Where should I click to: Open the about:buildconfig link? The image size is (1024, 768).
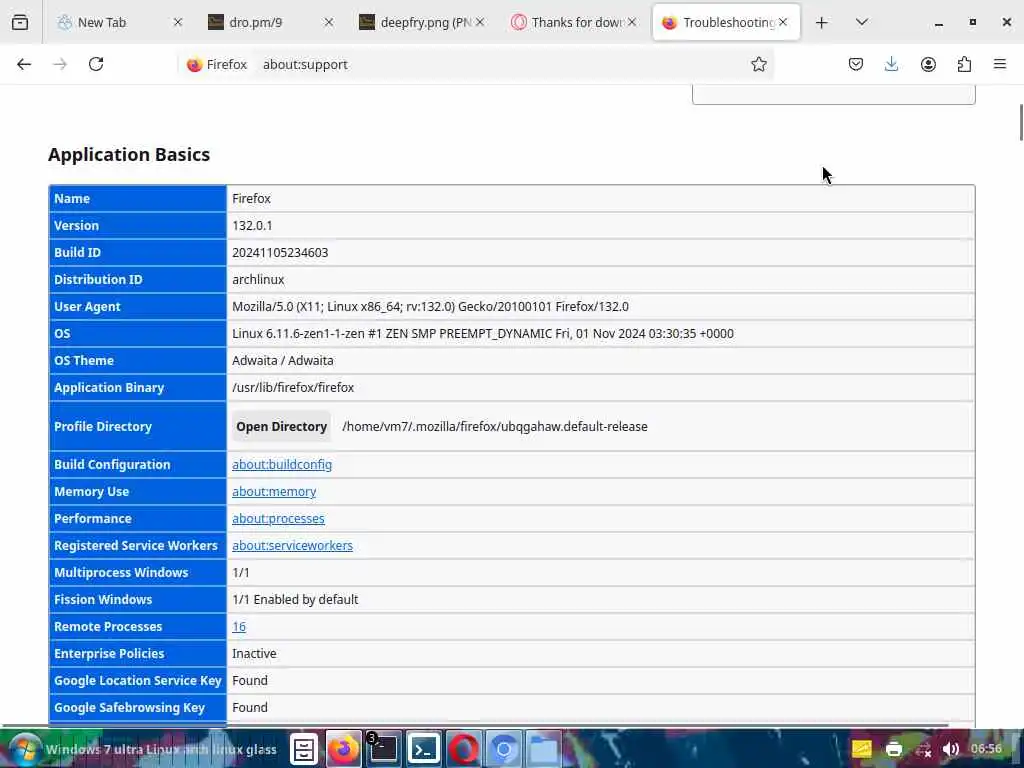[282, 464]
